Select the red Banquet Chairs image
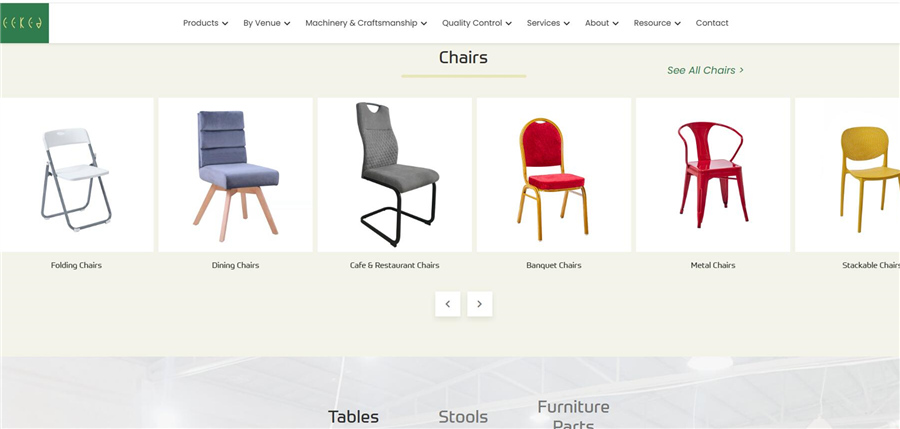This screenshot has width=900, height=429. point(554,175)
